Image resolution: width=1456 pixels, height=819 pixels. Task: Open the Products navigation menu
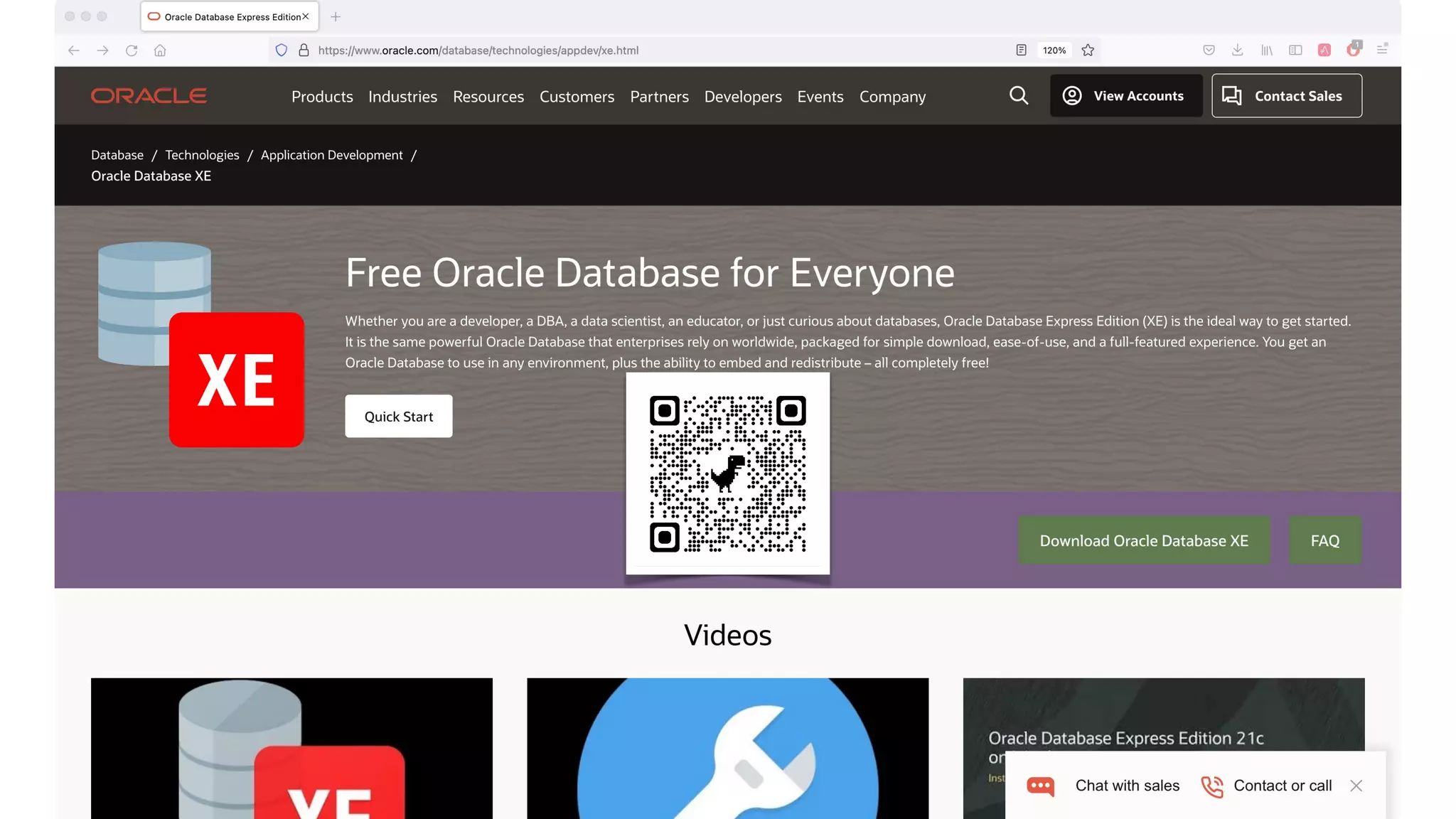tap(322, 97)
